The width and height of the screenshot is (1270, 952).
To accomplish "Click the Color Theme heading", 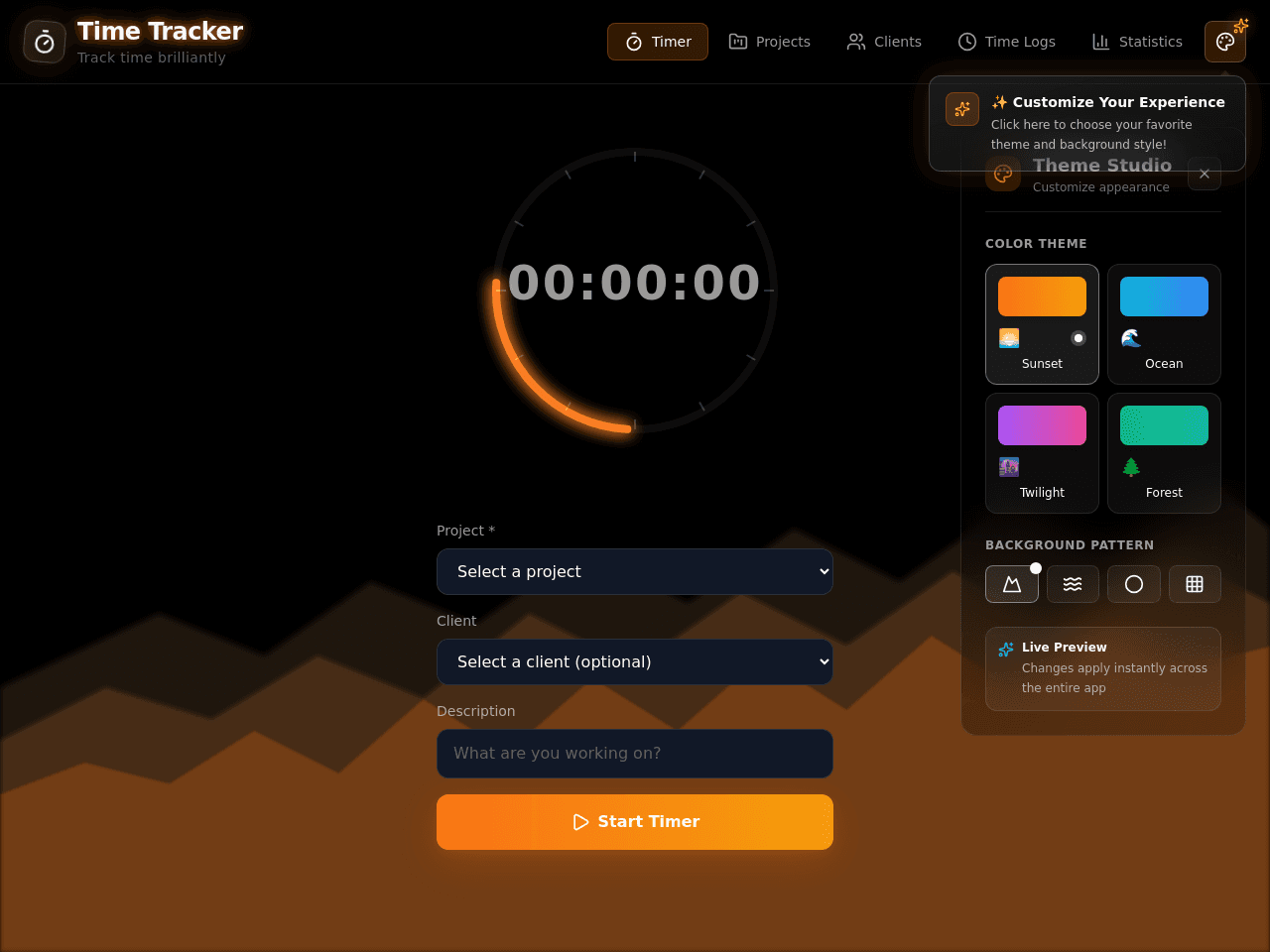I will point(1036,244).
